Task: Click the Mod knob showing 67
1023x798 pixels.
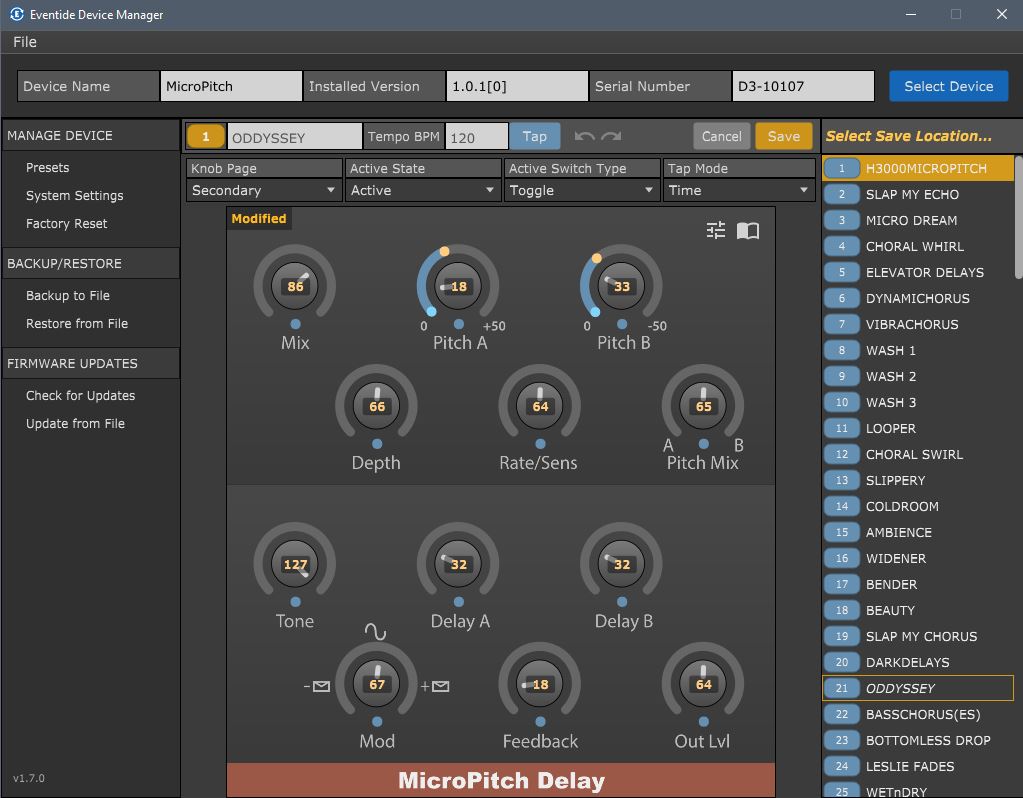Action: click(x=376, y=684)
